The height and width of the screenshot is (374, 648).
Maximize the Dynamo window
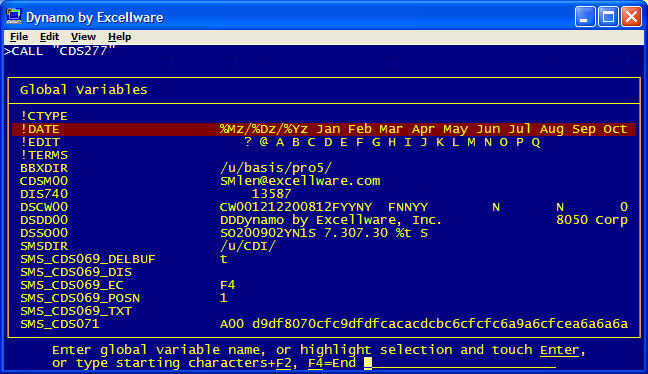608,17
